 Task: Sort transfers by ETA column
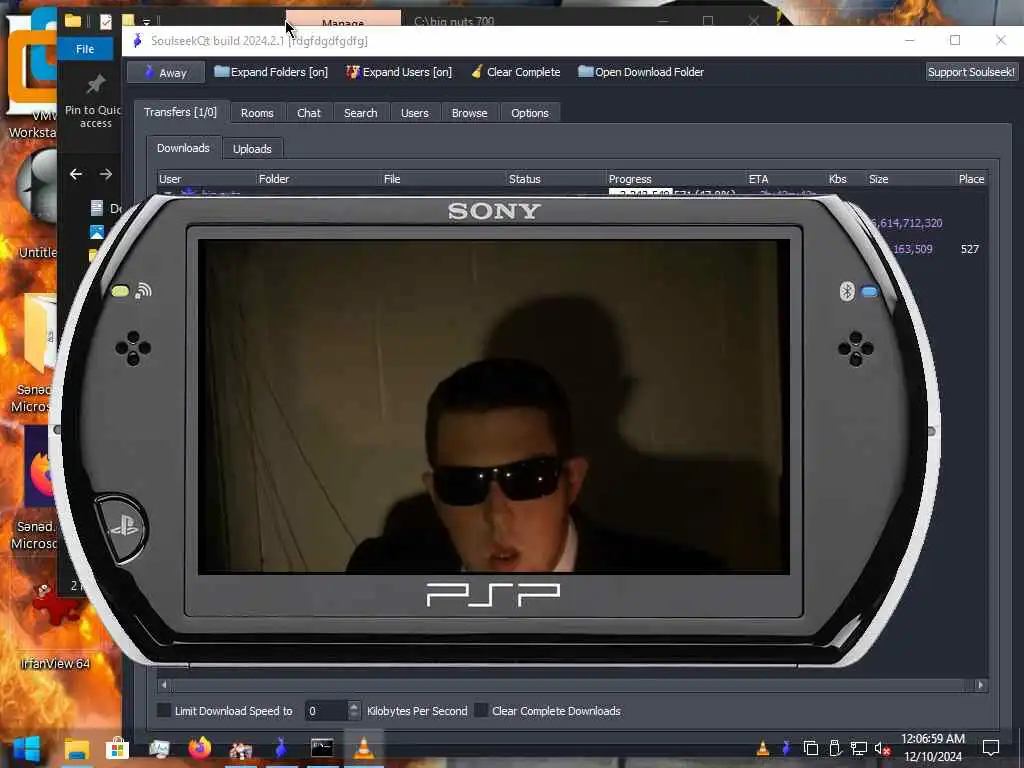[787, 179]
